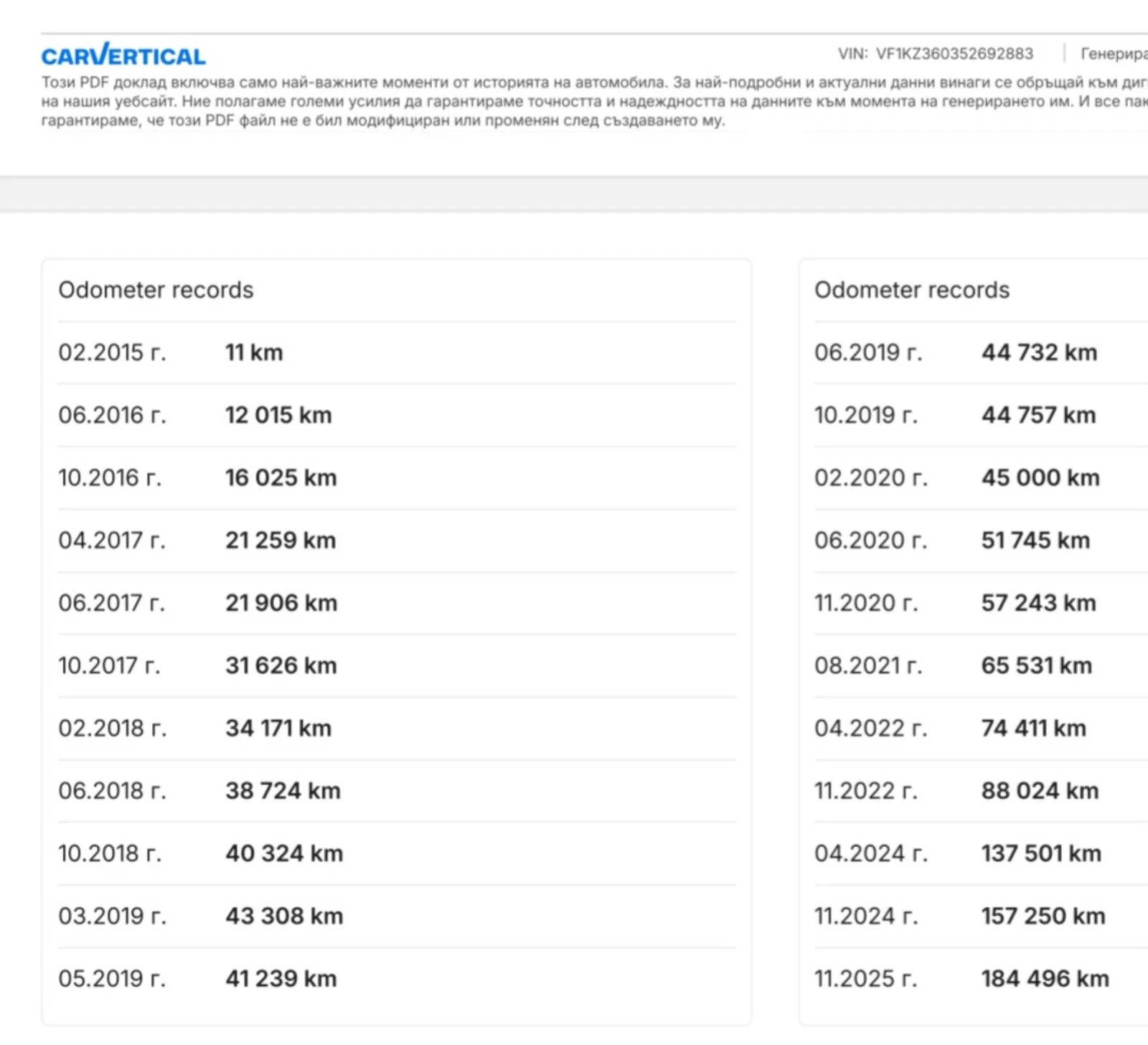Image resolution: width=1148 pixels, height=1045 pixels.
Task: Select the 21 259 km reading
Action: 281,540
